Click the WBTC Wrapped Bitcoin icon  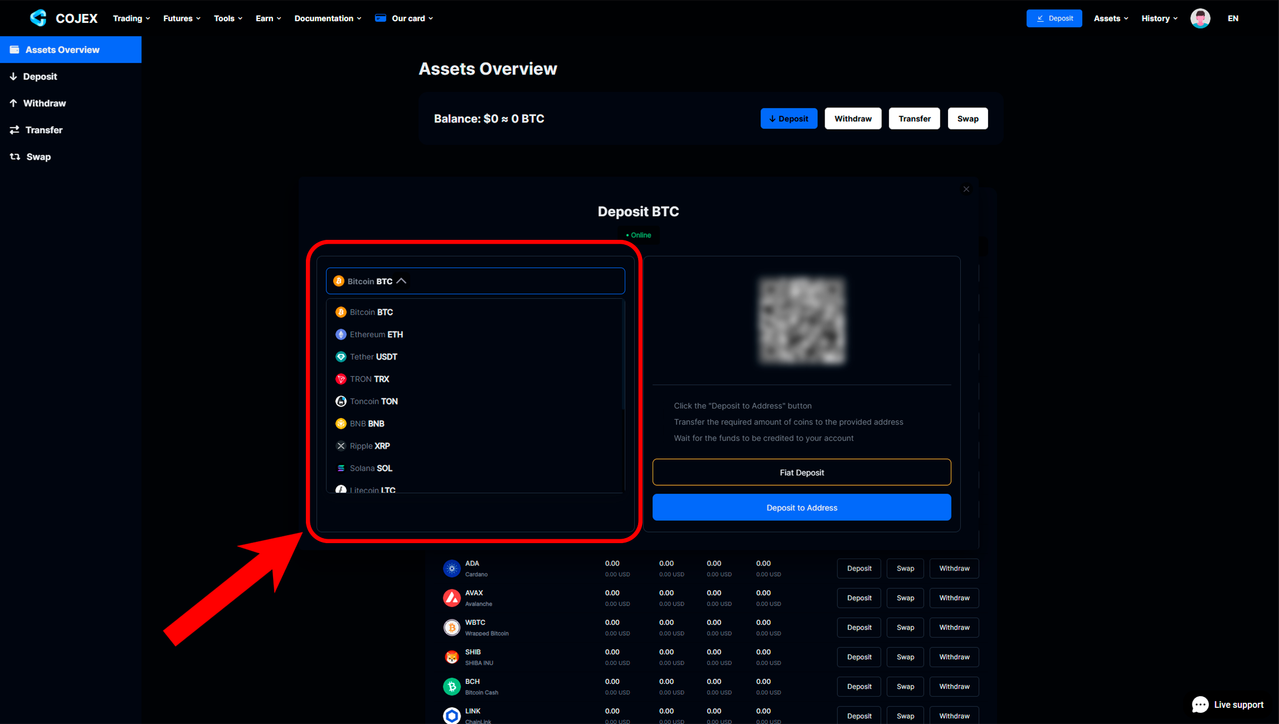(x=452, y=627)
